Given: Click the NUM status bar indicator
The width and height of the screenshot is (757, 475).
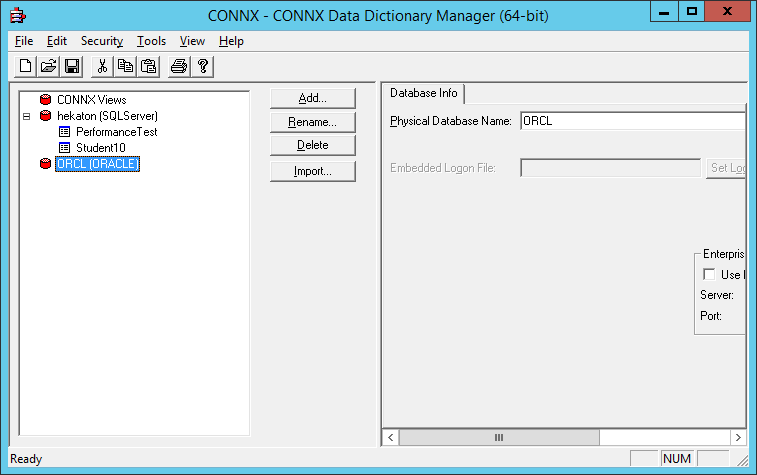Looking at the screenshot, I should 677,459.
